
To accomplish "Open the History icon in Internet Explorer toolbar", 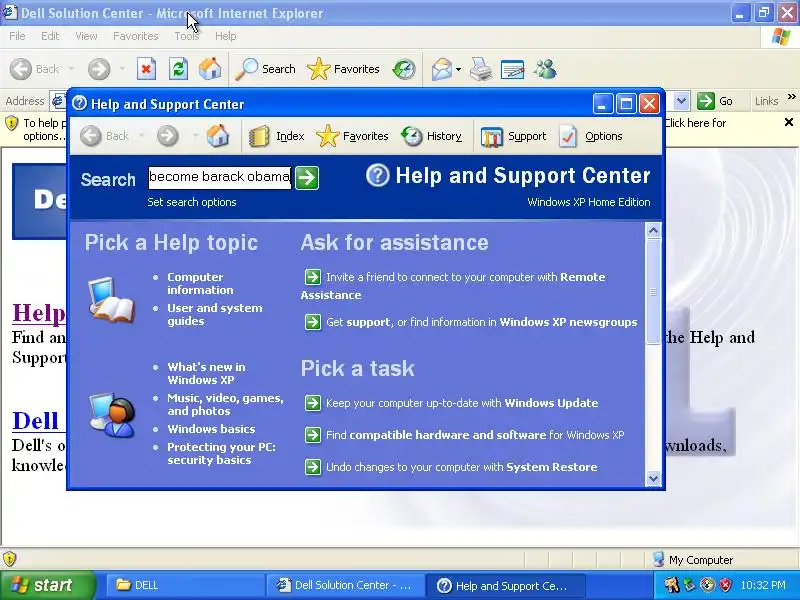I will (404, 69).
